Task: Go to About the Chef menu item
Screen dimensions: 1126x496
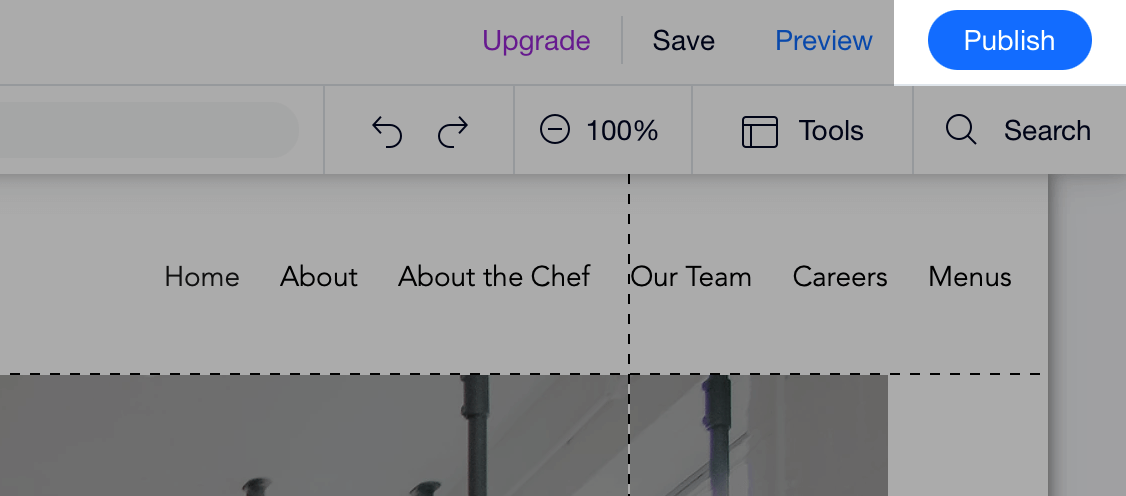Action: pos(494,276)
